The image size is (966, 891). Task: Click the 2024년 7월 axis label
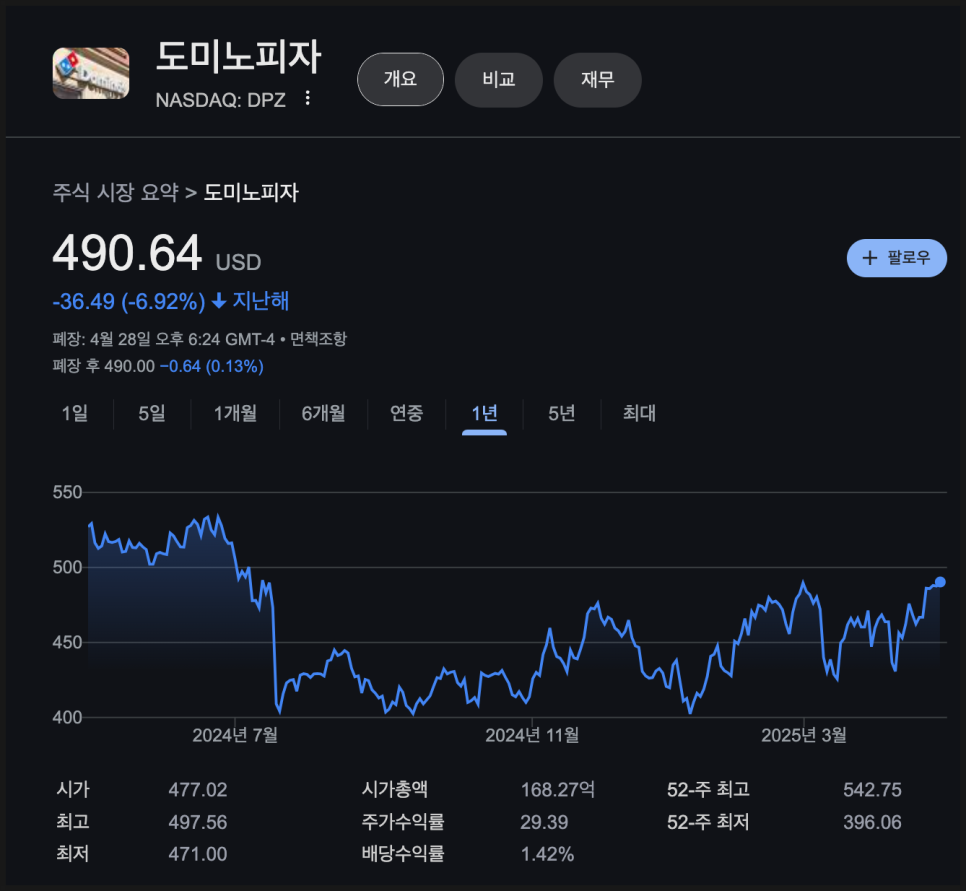pyautogui.click(x=235, y=735)
